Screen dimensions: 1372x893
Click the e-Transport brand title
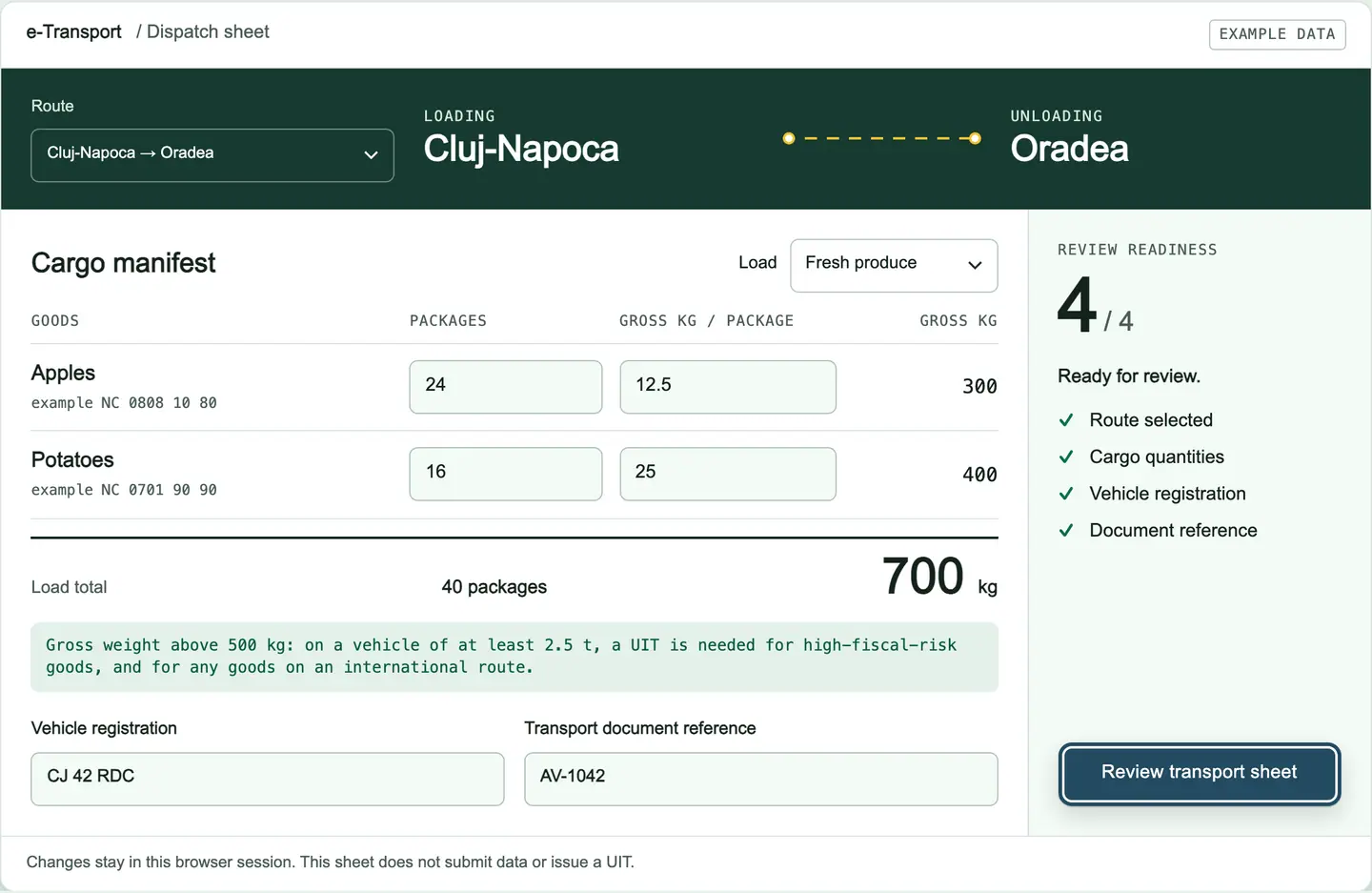point(74,32)
